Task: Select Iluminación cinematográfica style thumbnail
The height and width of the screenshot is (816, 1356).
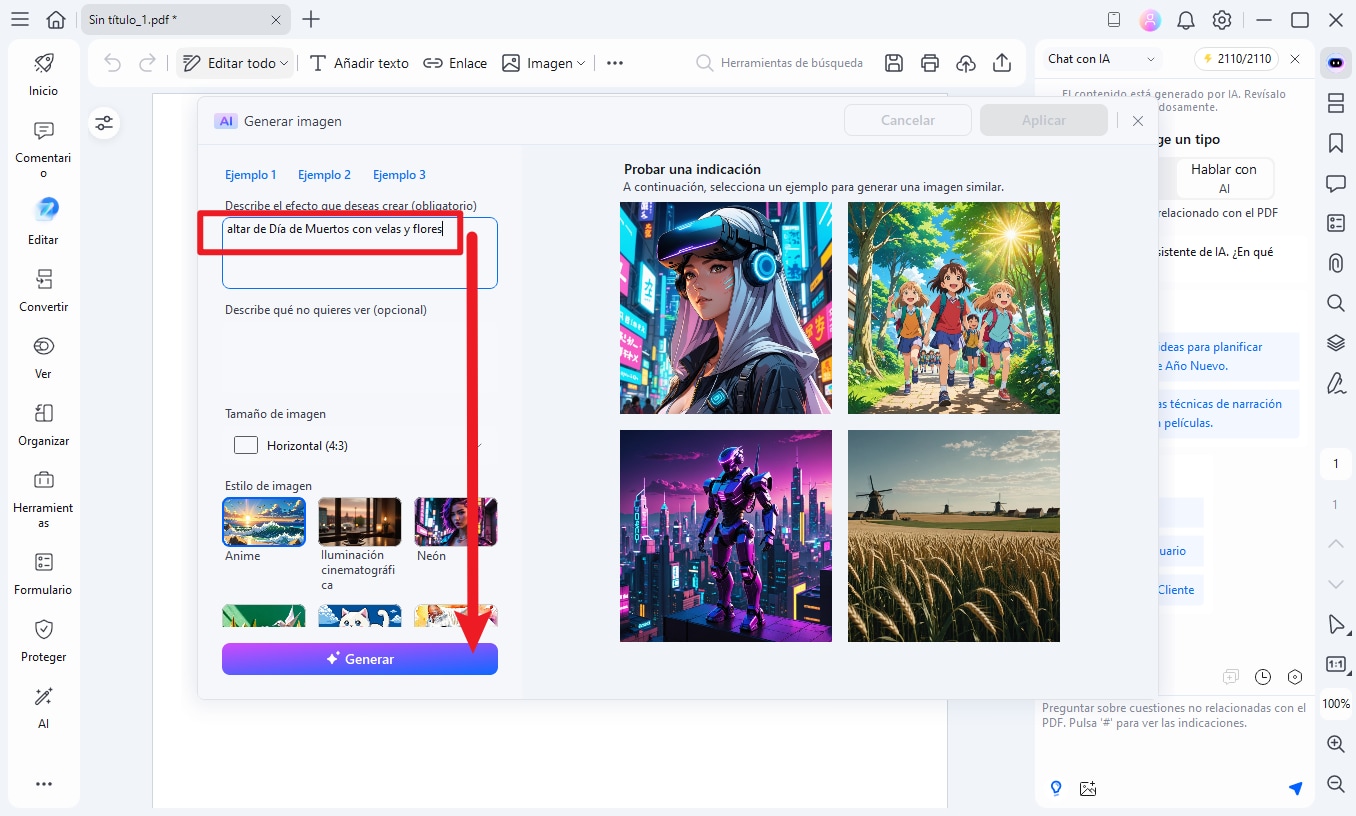Action: [x=359, y=522]
